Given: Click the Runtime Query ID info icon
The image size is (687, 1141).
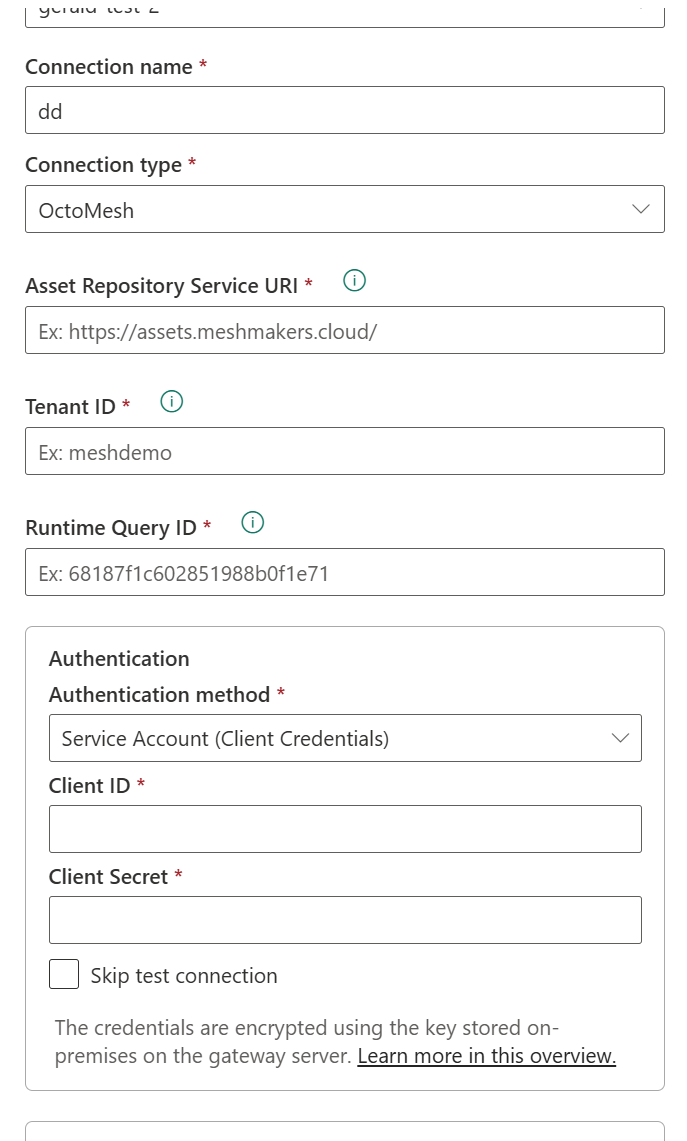Looking at the screenshot, I should (252, 523).
